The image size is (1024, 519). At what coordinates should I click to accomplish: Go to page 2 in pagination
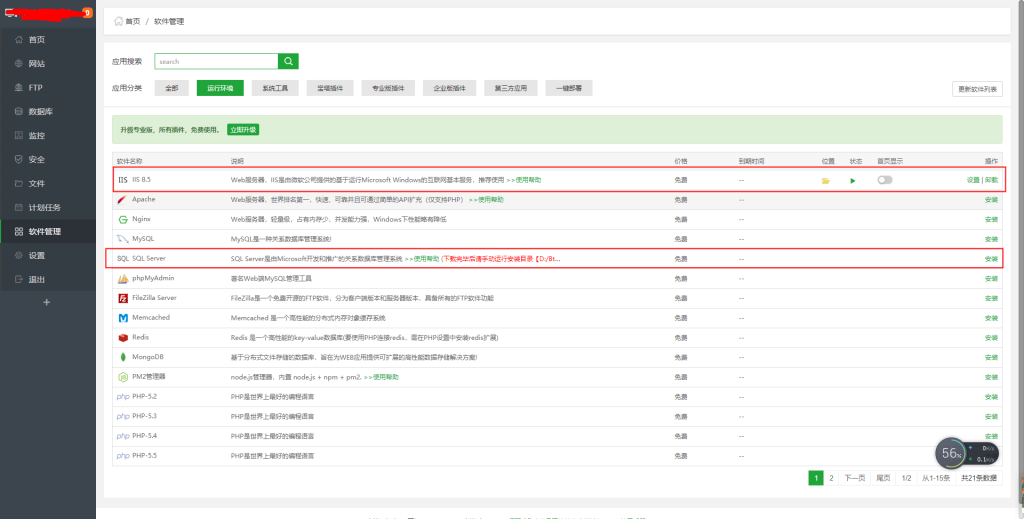coord(831,478)
